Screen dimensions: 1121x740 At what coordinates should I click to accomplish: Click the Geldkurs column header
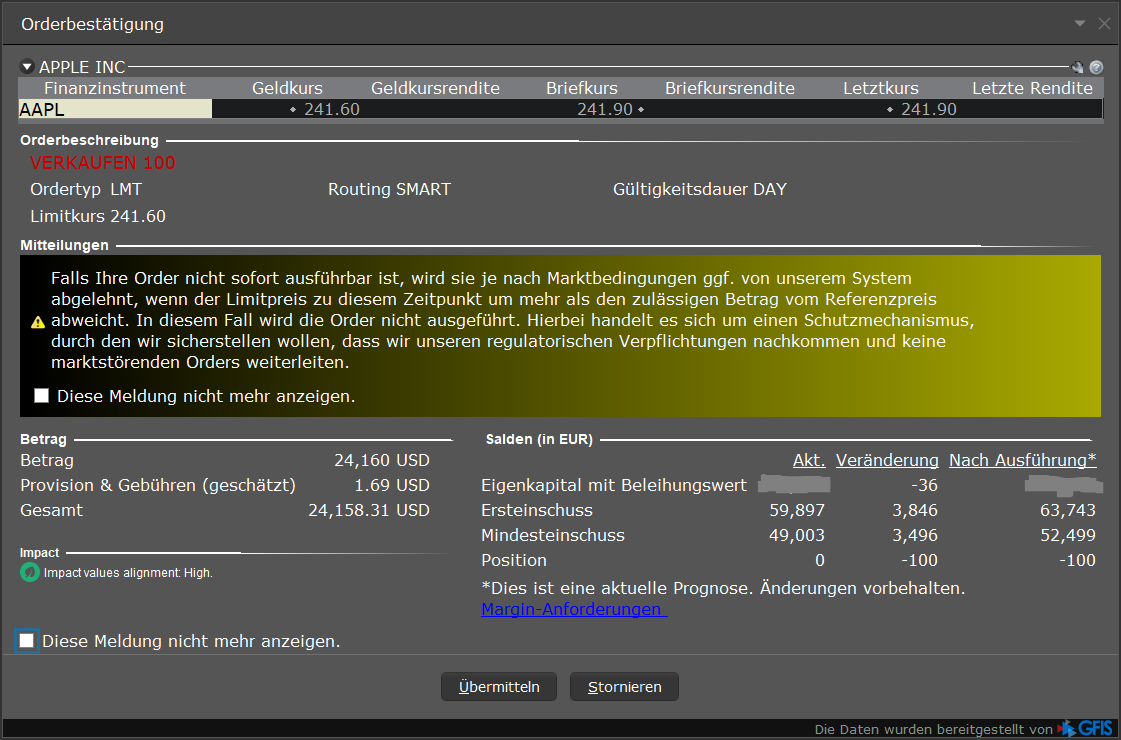tap(287, 88)
